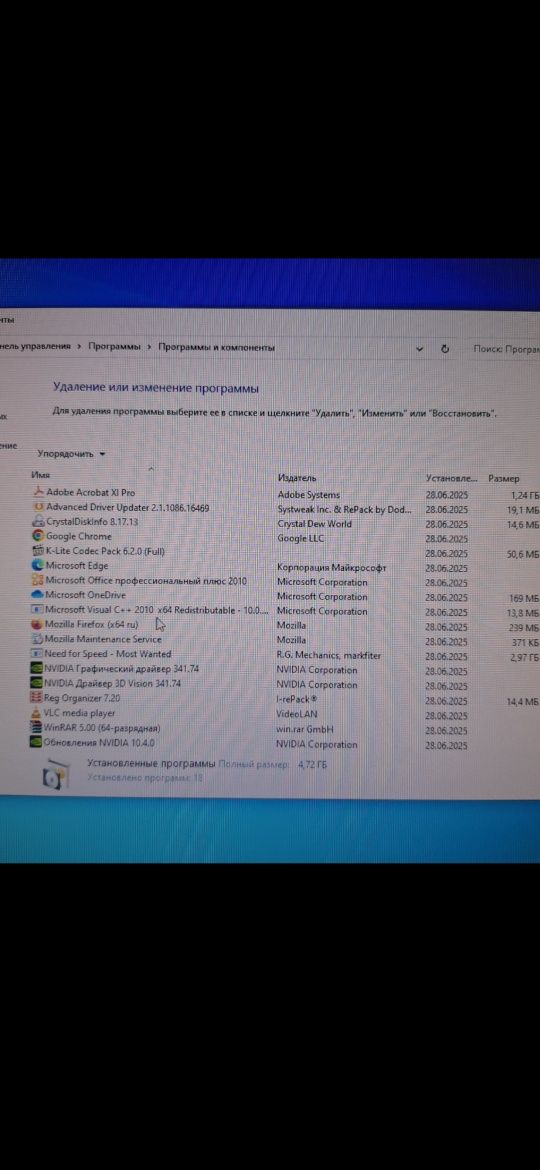The width and height of the screenshot is (540, 1170).
Task: Select the VLC media player entry
Action: click(x=79, y=713)
